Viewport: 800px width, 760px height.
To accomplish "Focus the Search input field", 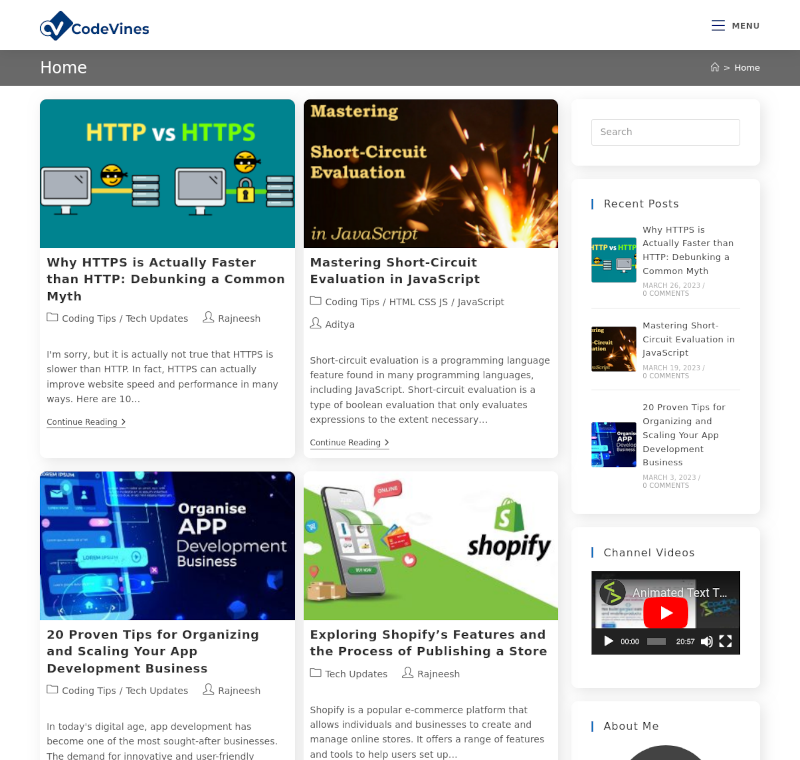I will click(x=665, y=132).
